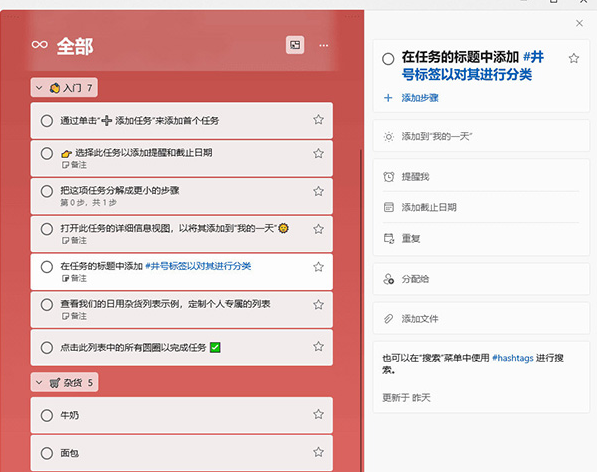Image resolution: width=597 pixels, height=472 pixels.
Task: Check off the task in the detail panel
Action: (388, 59)
